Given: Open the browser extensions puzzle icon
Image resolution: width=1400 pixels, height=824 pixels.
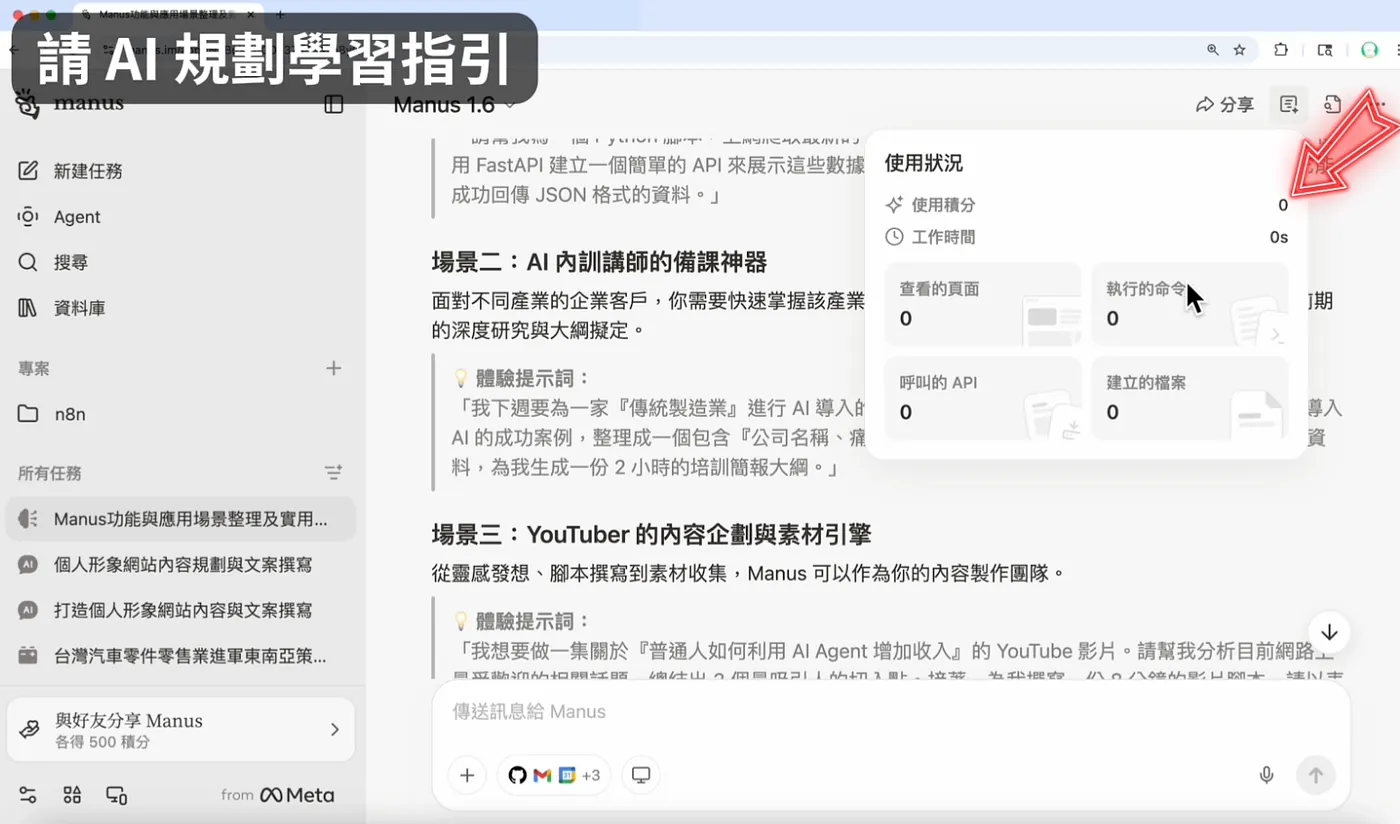Looking at the screenshot, I should 1281,49.
